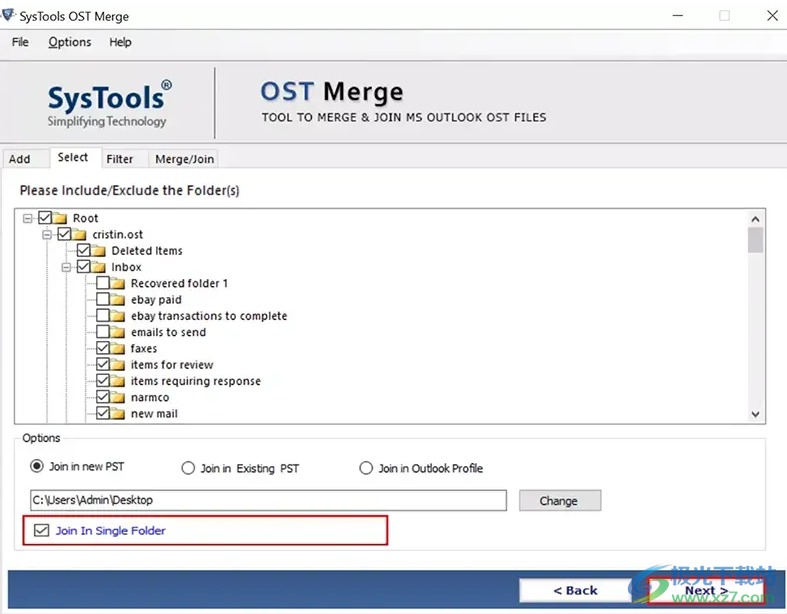Click the Back button
Image resolution: width=787 pixels, height=614 pixels.
coord(575,591)
